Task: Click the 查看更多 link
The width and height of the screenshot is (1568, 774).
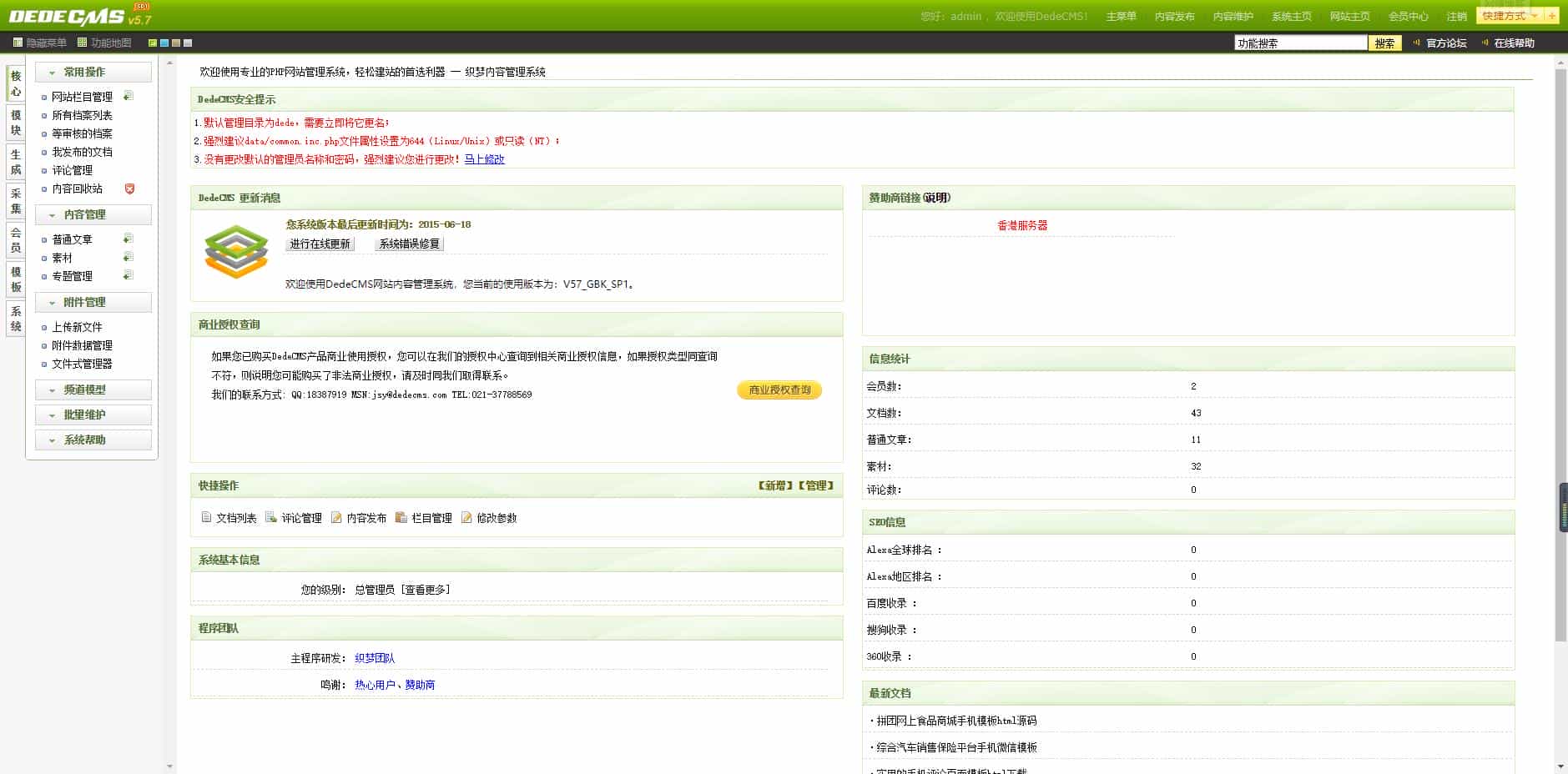Action: [x=426, y=590]
